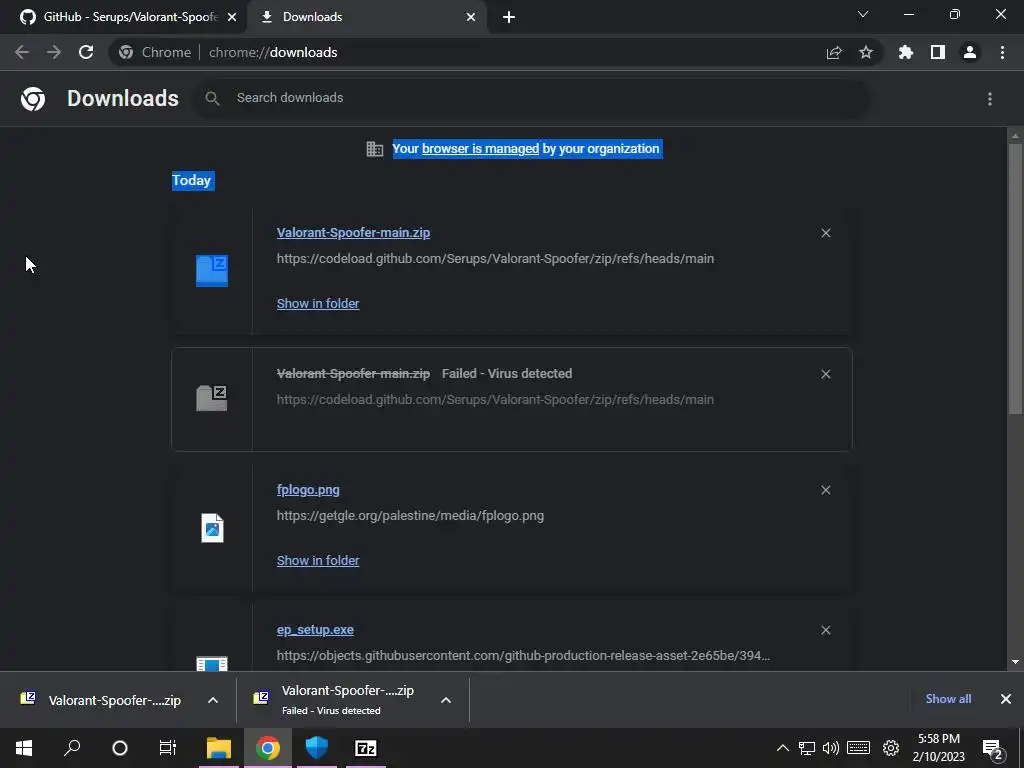Open 7-Zip from the taskbar
The image size is (1024, 768).
click(x=366, y=748)
